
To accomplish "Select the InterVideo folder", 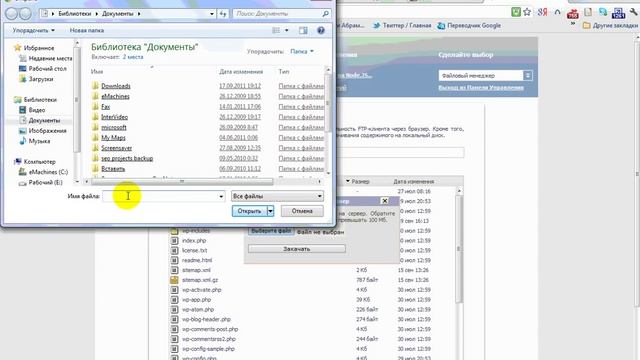I will click(x=114, y=117).
